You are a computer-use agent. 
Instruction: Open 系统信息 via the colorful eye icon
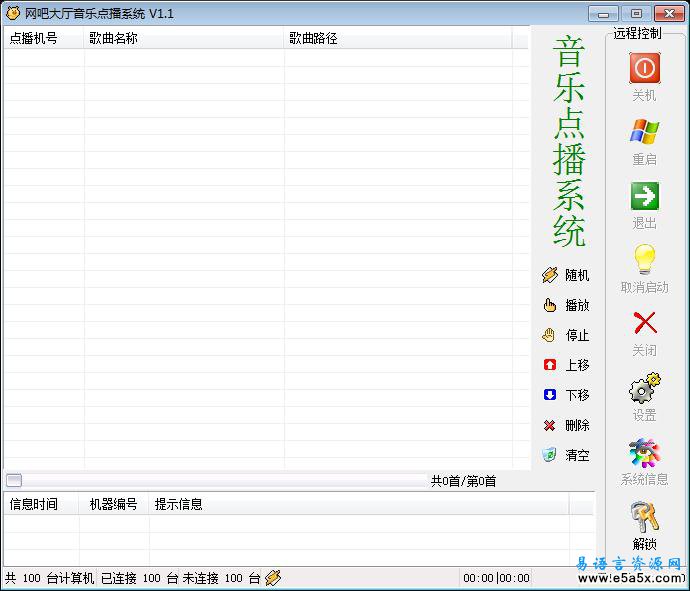coord(644,453)
